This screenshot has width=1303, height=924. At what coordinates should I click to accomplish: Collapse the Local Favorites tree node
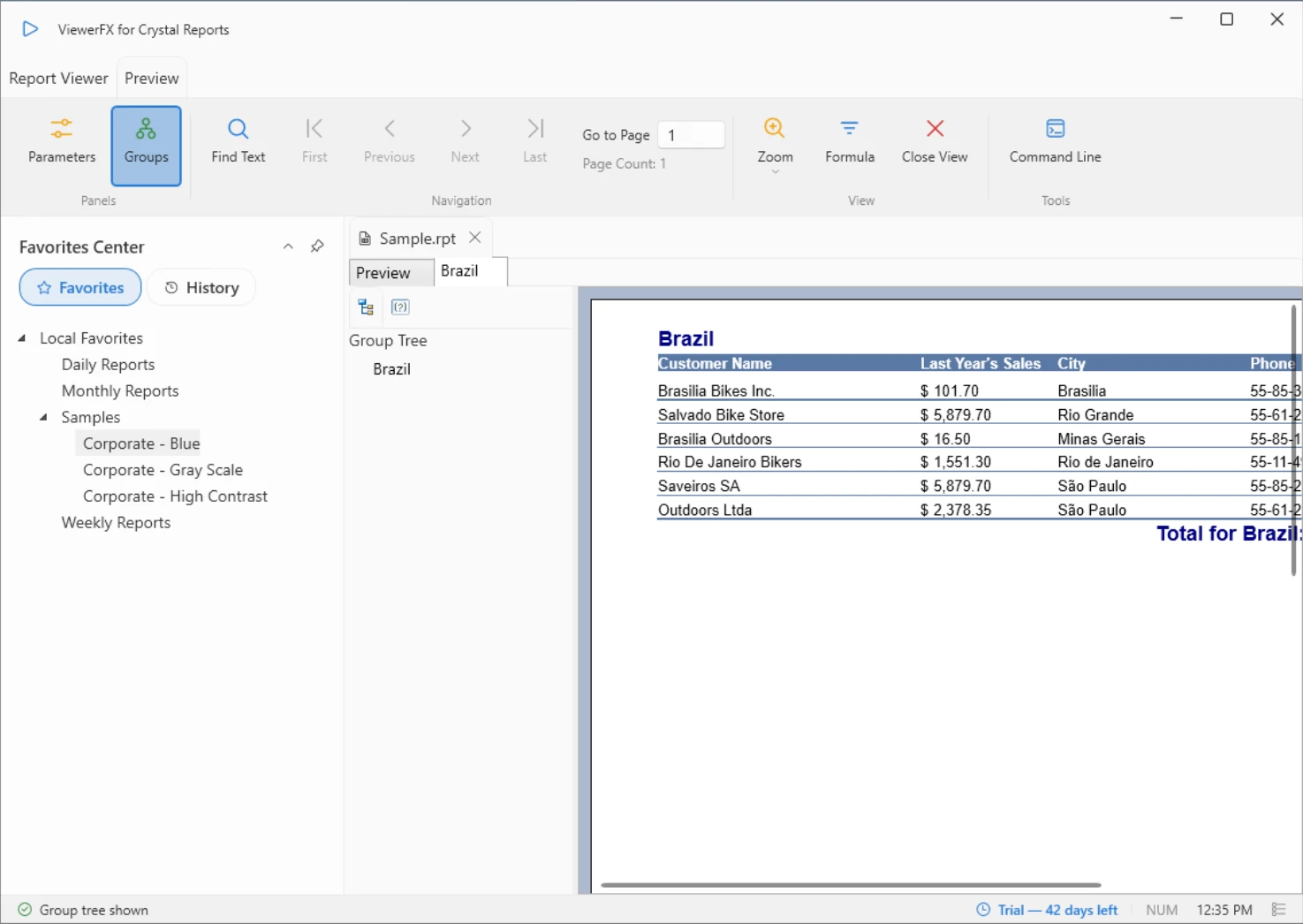click(22, 338)
